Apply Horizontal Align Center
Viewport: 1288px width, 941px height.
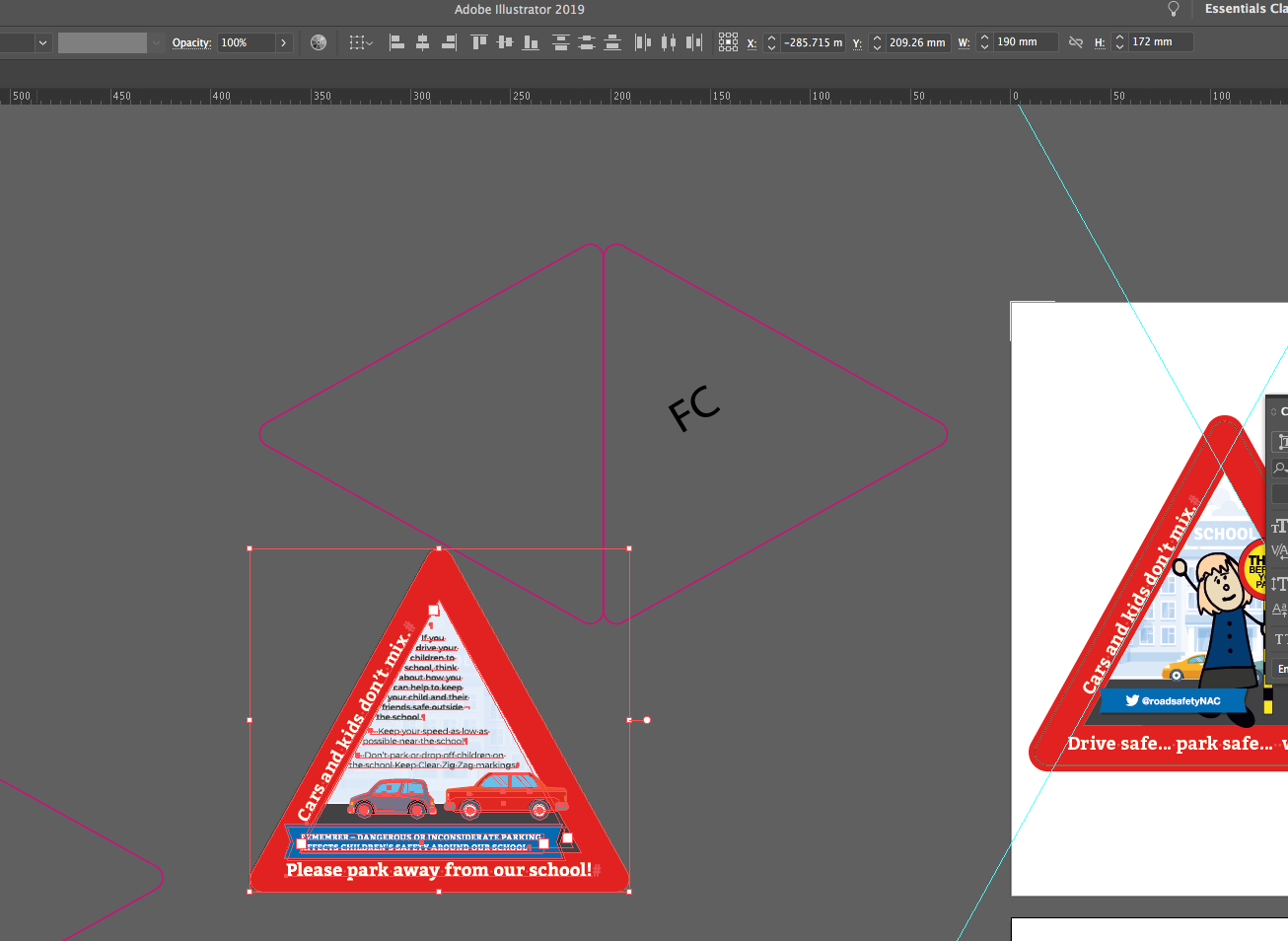pyautogui.click(x=422, y=42)
